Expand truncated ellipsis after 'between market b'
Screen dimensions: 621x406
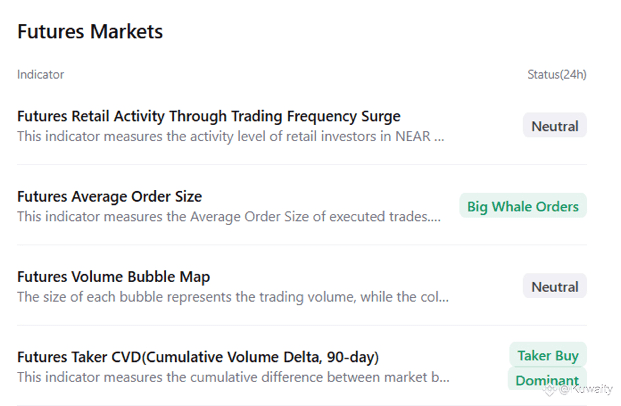point(444,378)
